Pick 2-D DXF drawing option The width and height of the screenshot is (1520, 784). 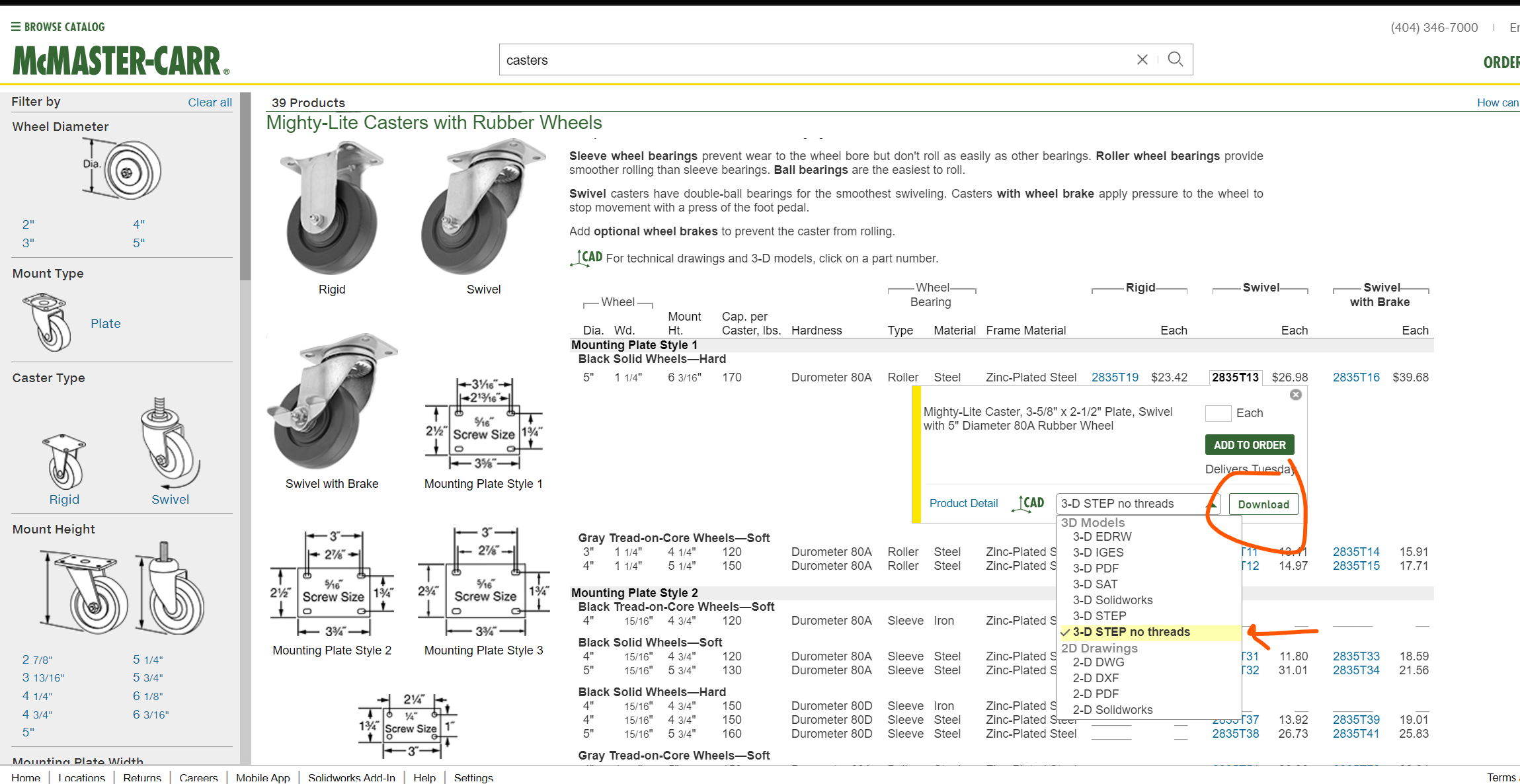(1096, 678)
